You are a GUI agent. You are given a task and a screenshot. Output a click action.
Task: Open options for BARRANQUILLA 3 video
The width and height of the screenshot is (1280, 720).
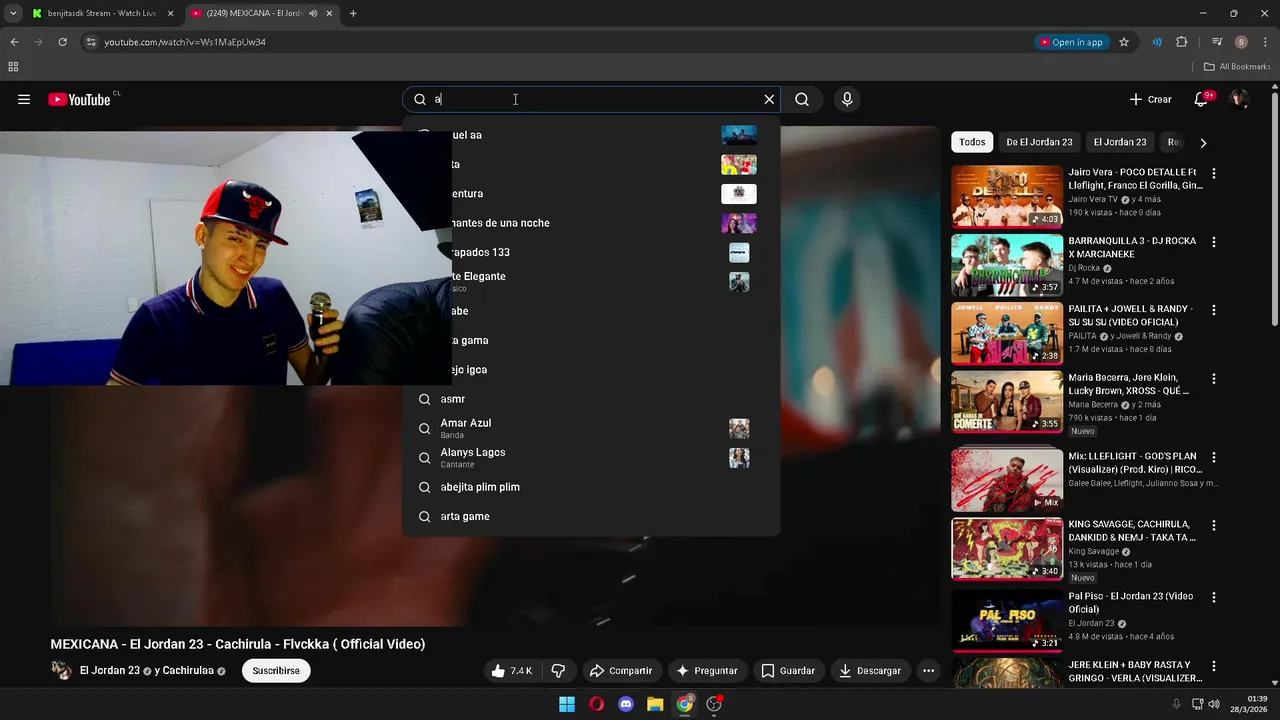(x=1214, y=242)
